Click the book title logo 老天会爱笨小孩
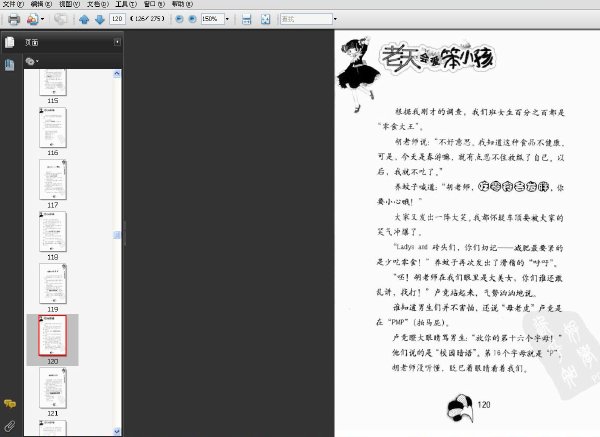The width and height of the screenshot is (600, 437). pyautogui.click(x=438, y=59)
